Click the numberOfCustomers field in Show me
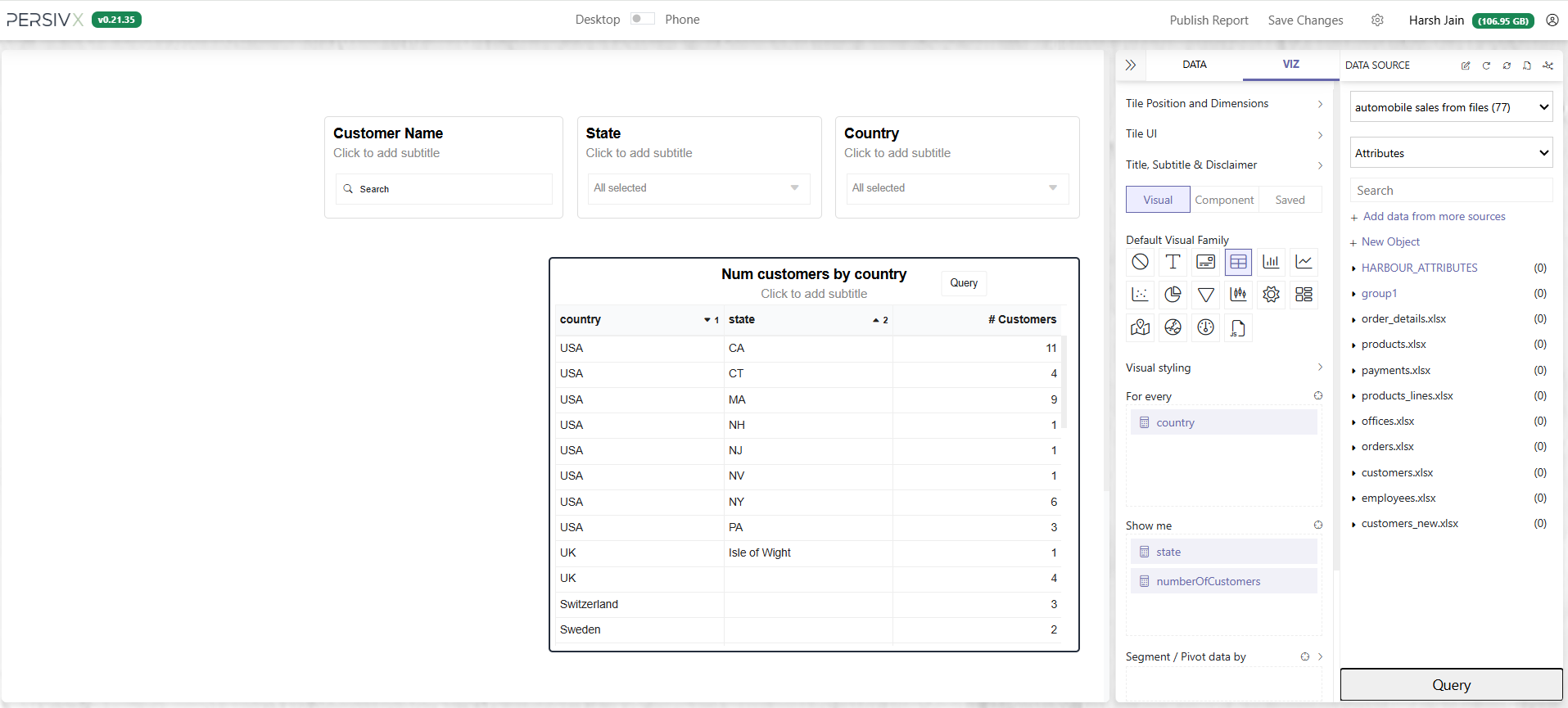The width and height of the screenshot is (1568, 708). click(x=1224, y=581)
